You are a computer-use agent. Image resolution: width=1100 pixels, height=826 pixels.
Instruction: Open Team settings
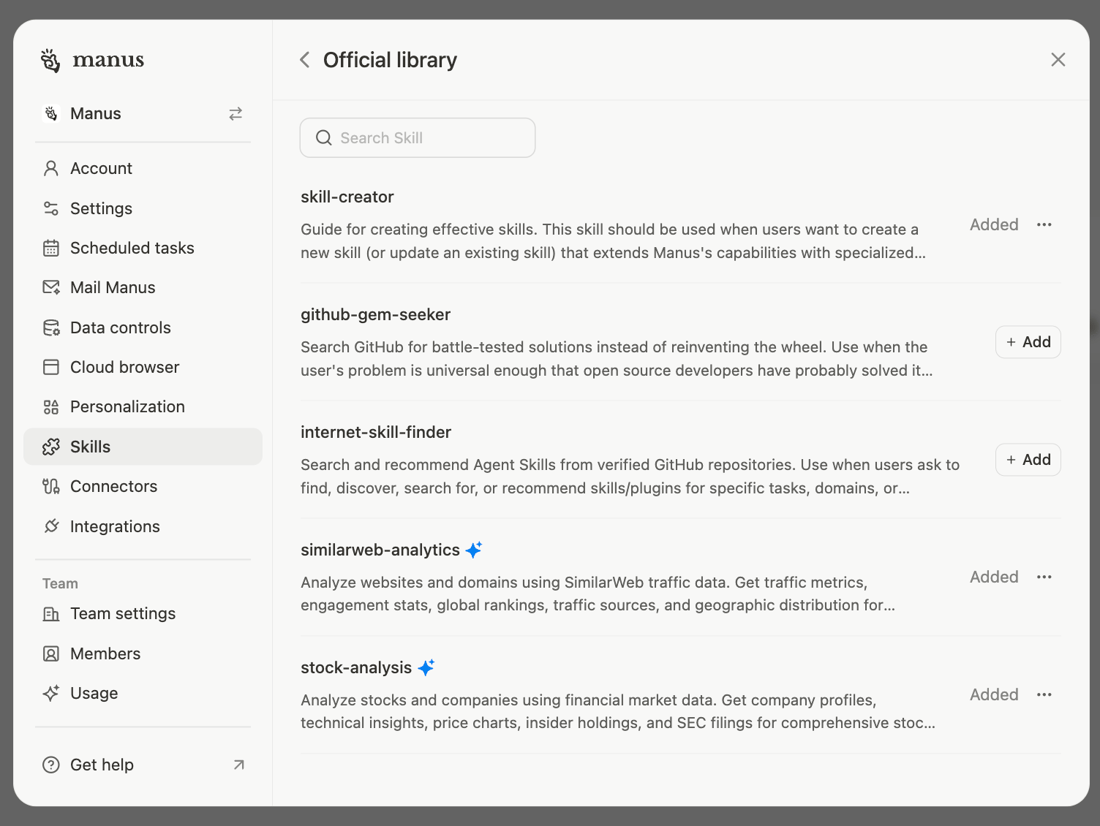(x=143, y=614)
